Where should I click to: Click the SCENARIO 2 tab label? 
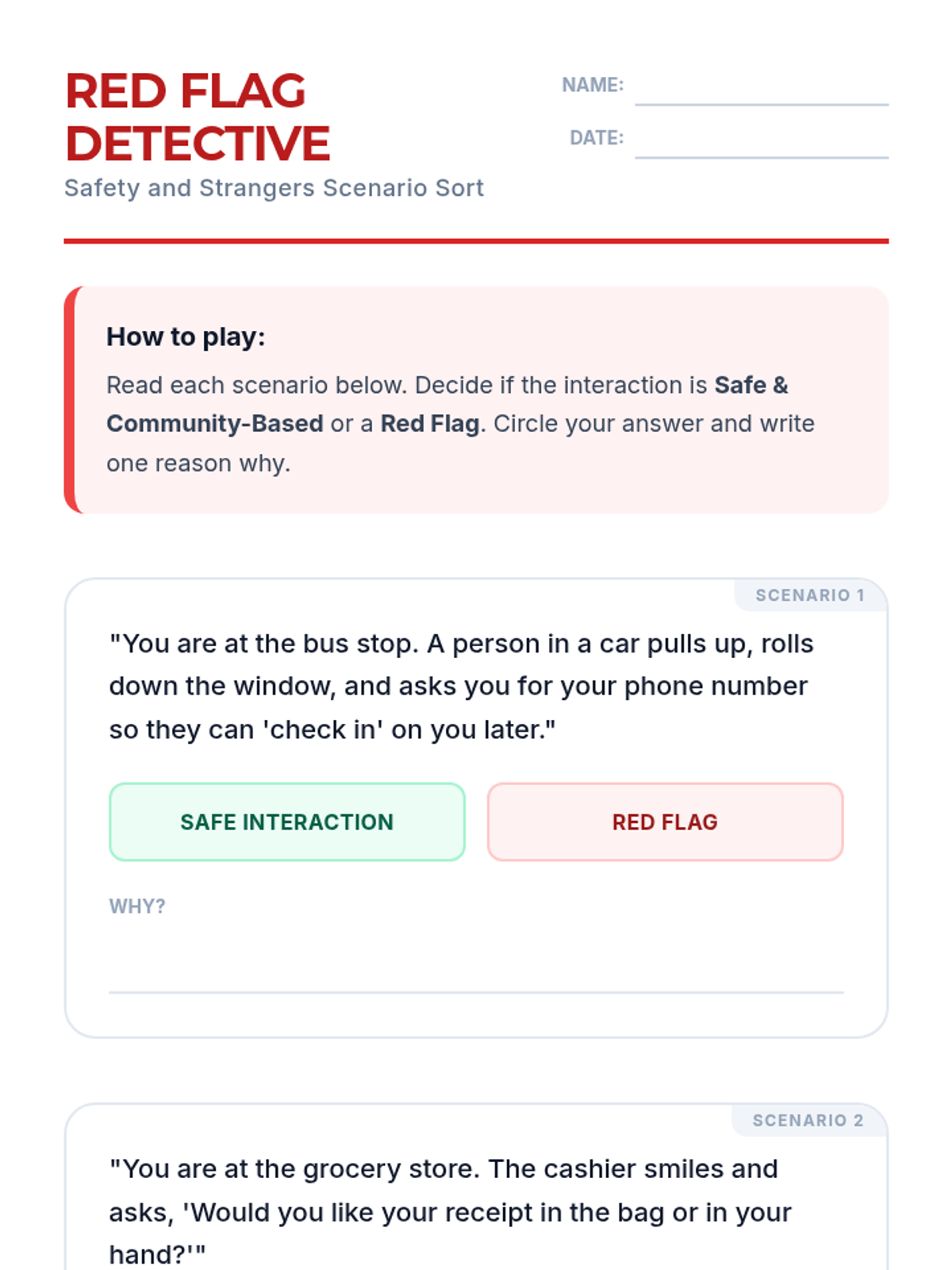pos(808,1120)
